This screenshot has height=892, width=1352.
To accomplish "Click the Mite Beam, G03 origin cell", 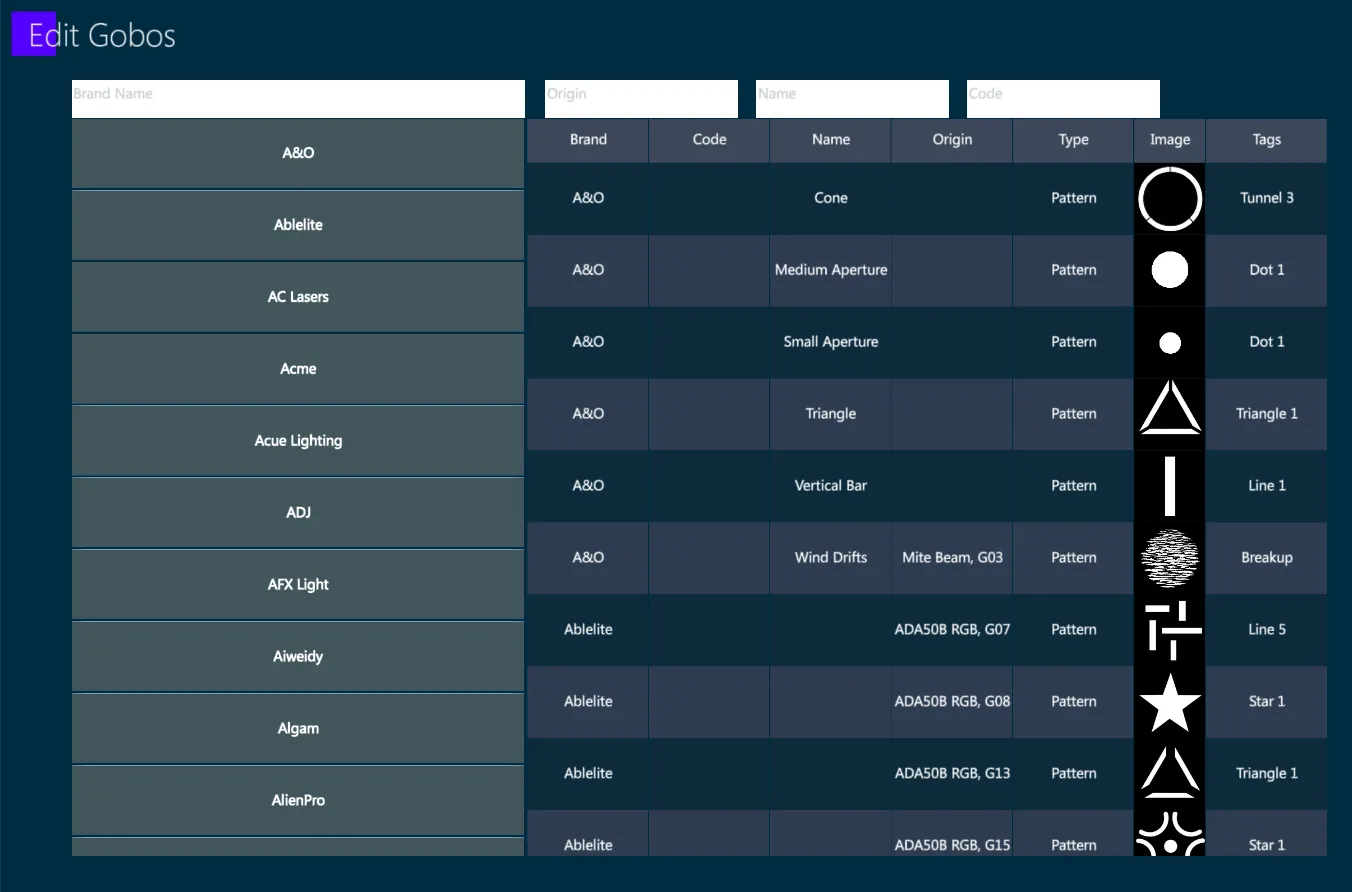I will 952,558.
